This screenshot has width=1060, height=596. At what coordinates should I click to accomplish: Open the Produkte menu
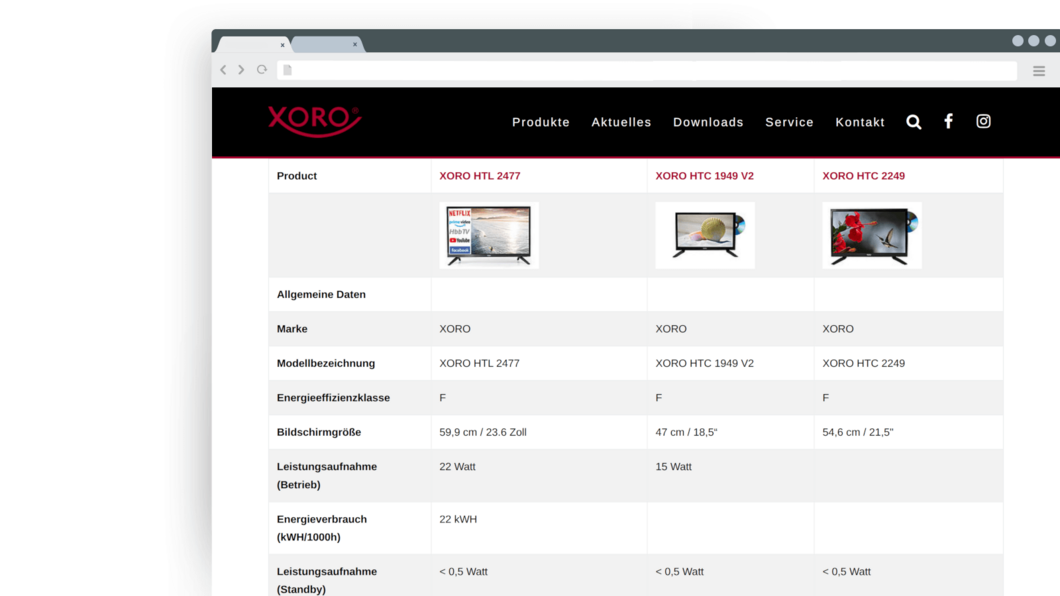tap(540, 122)
